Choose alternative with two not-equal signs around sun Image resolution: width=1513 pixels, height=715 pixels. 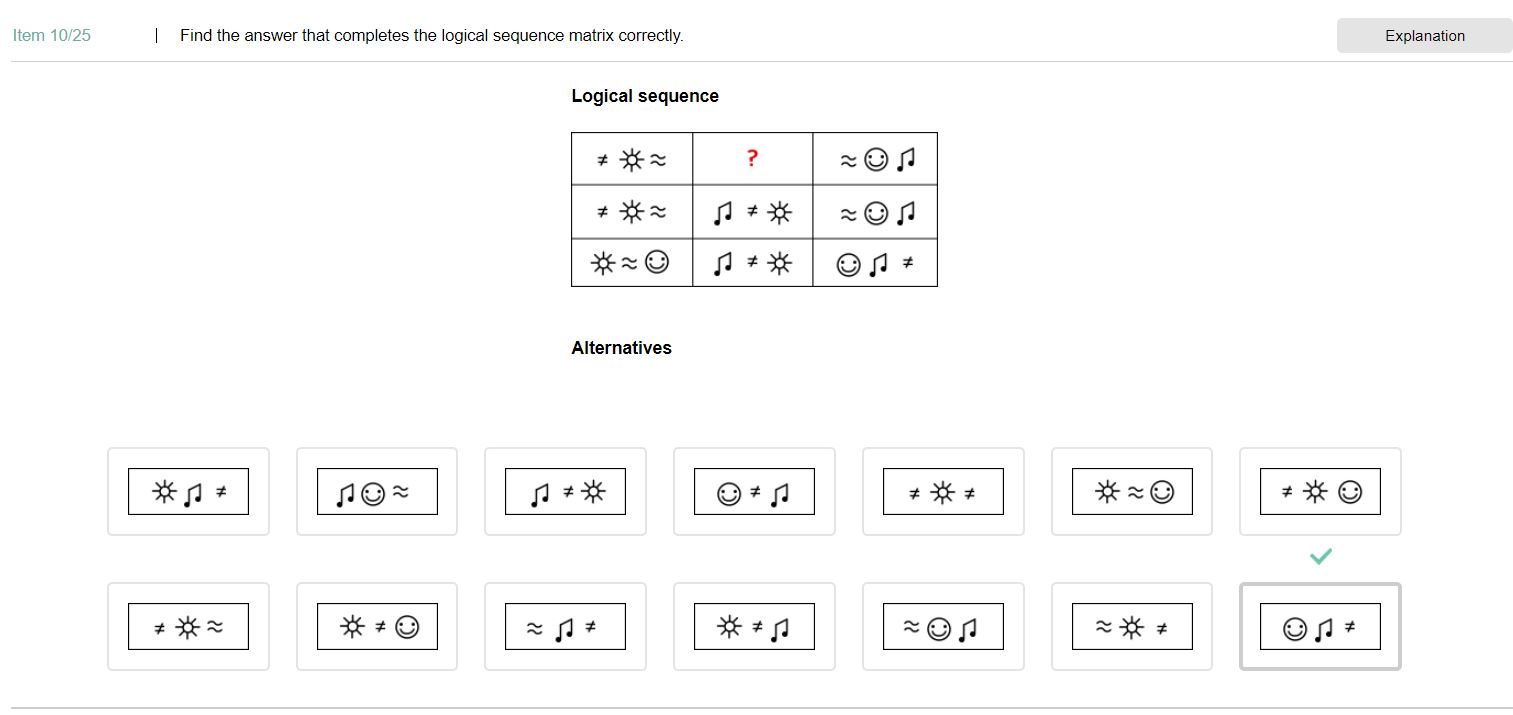pyautogui.click(x=943, y=492)
